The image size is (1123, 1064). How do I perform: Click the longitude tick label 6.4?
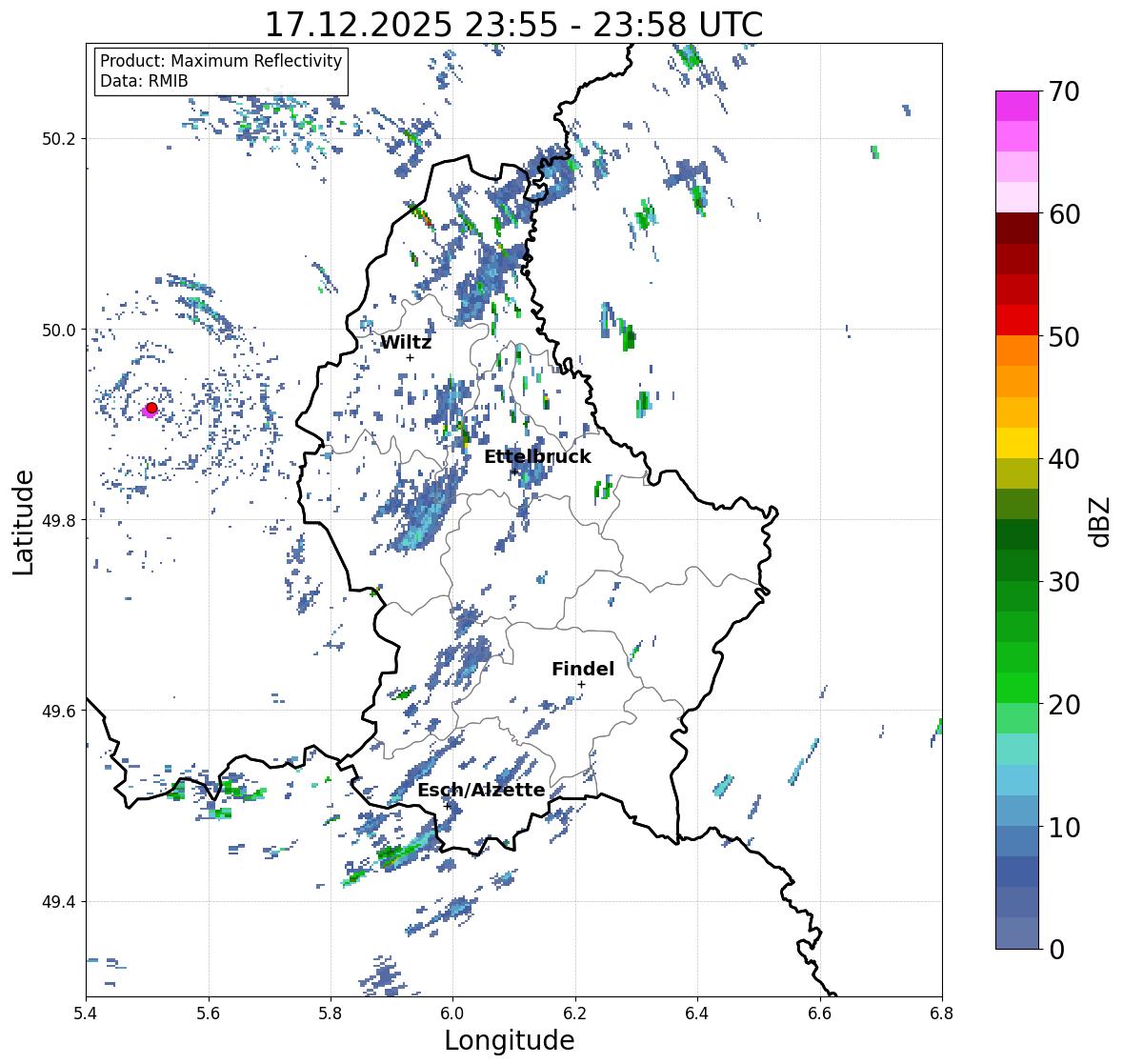click(697, 1014)
